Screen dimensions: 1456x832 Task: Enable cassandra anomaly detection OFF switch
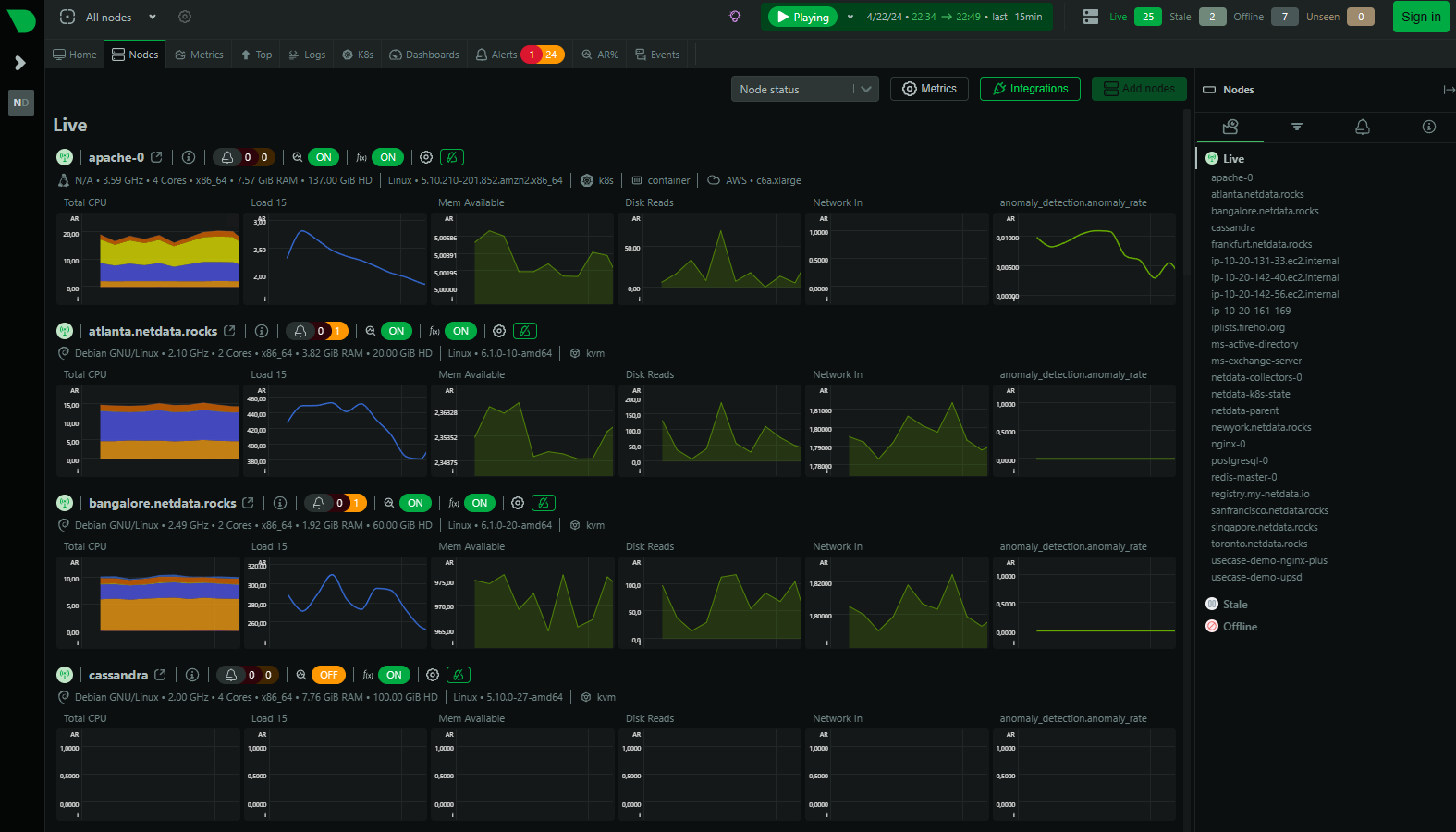pyautogui.click(x=328, y=675)
